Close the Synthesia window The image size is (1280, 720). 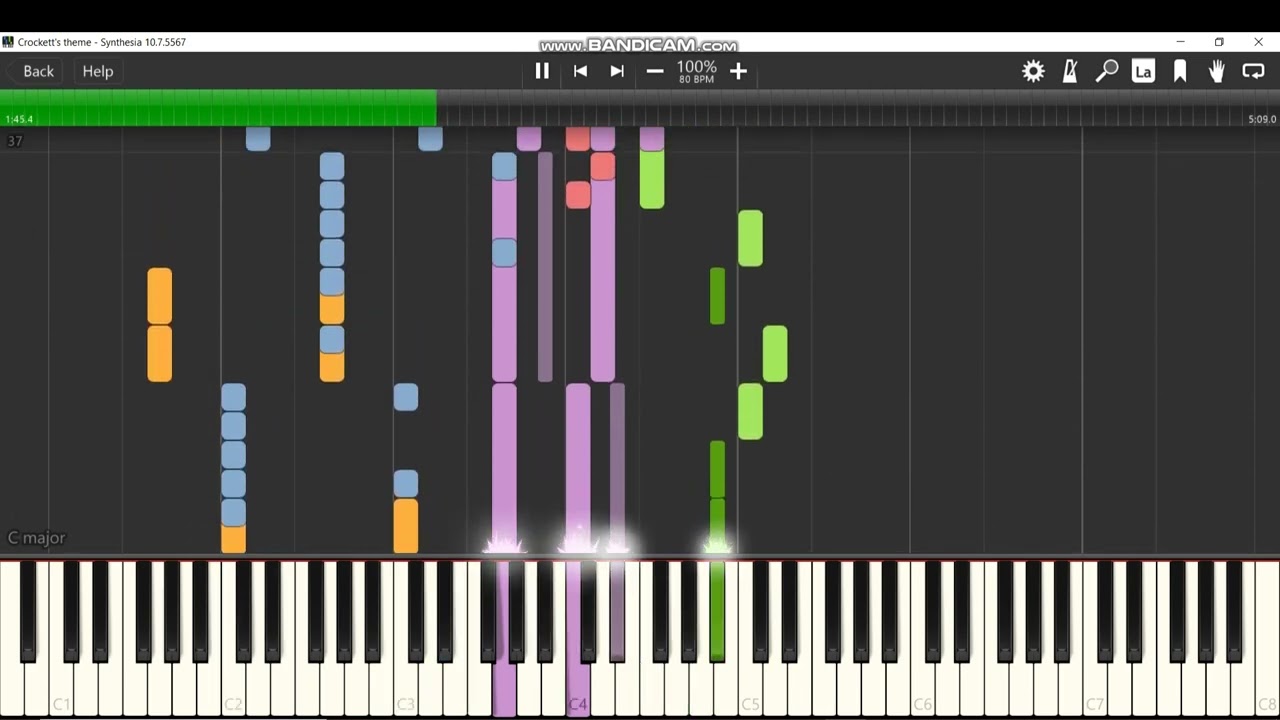[x=1258, y=42]
